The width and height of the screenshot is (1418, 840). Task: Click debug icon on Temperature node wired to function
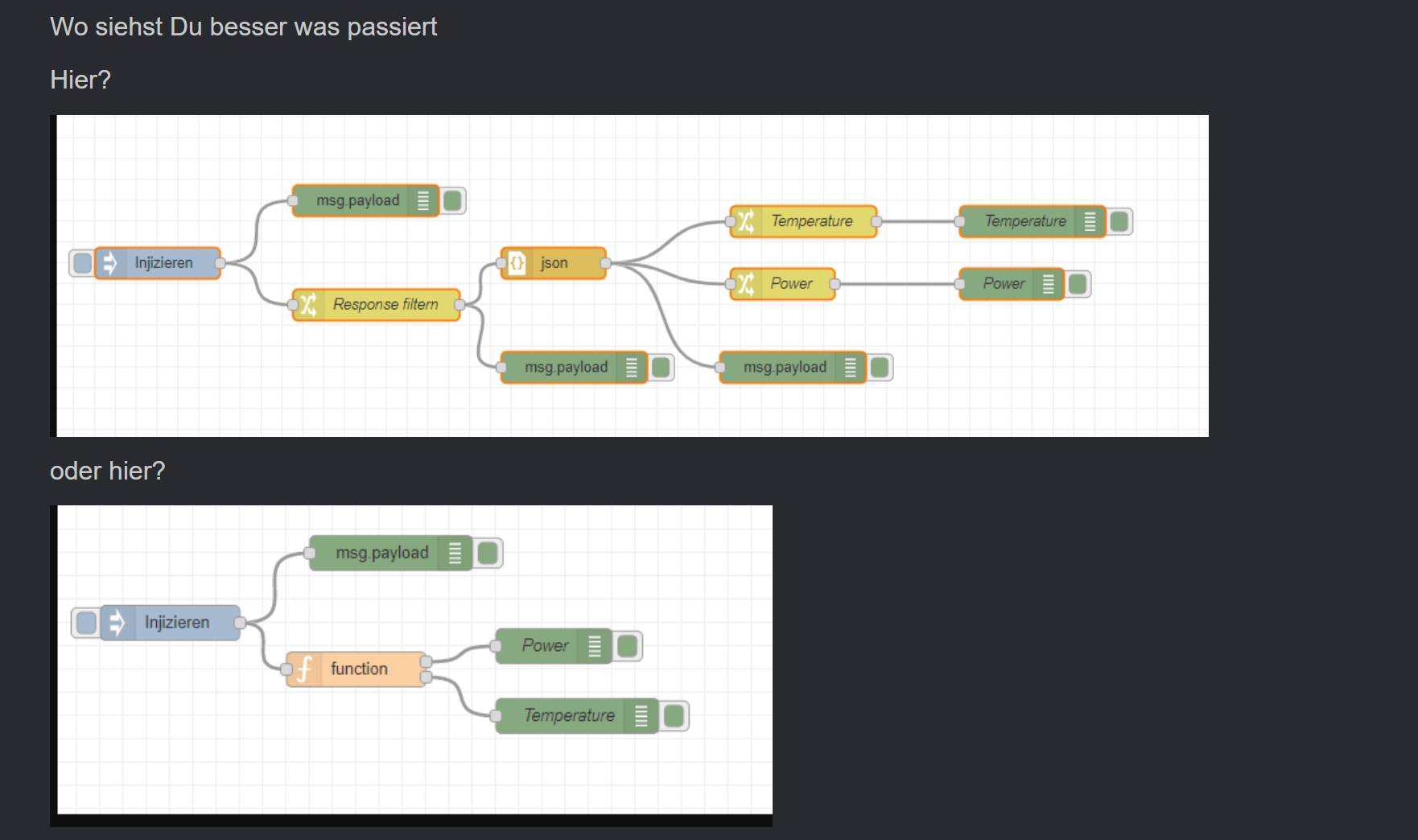[641, 716]
